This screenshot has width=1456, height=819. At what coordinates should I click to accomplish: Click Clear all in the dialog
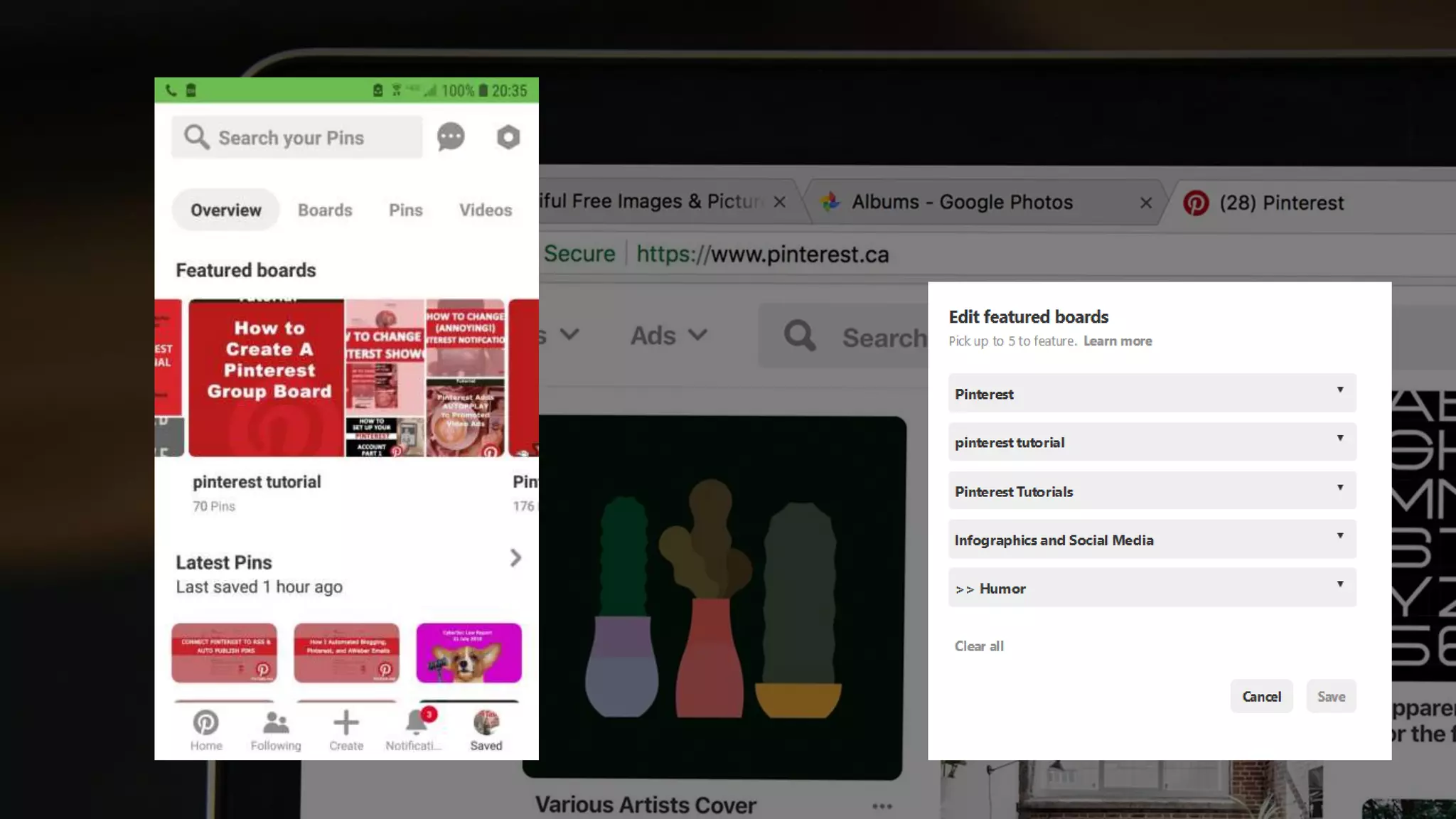pos(979,646)
